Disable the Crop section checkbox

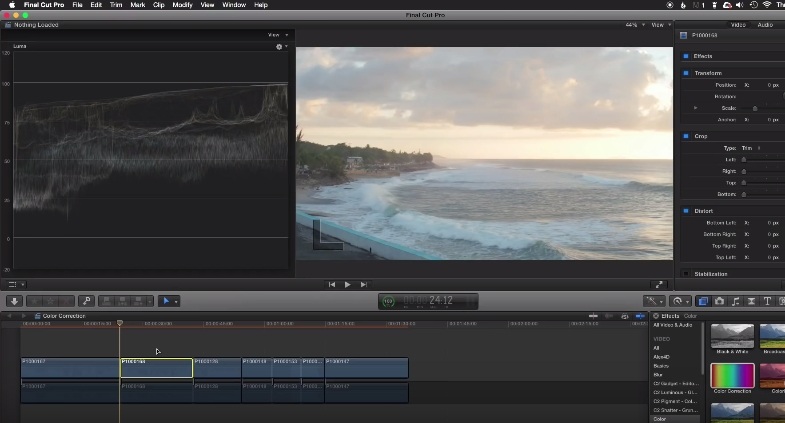(x=686, y=136)
